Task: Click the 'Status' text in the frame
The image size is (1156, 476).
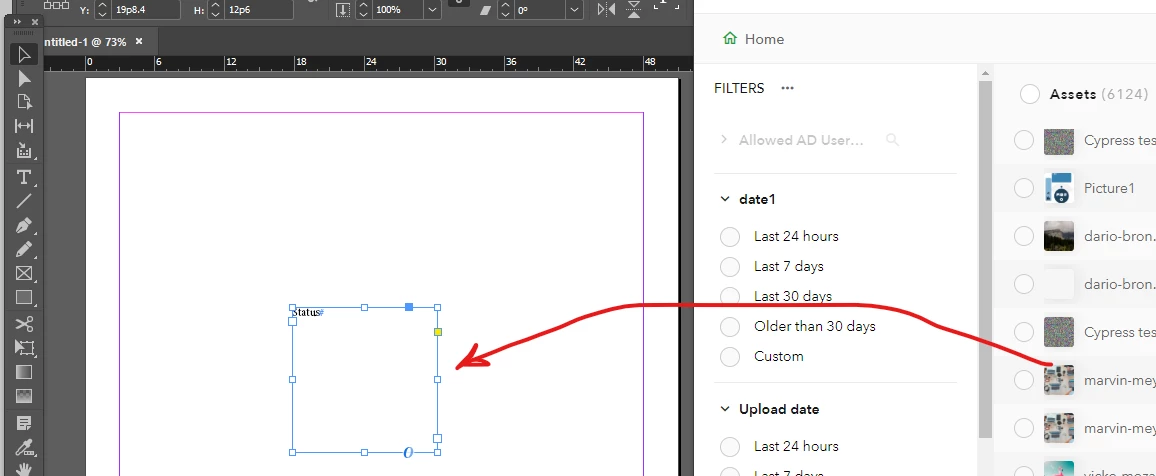Action: [x=306, y=312]
